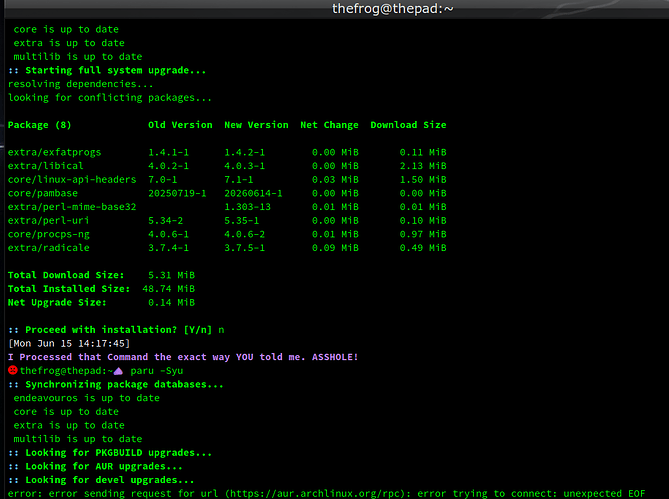
Task: Click the 'unexpected EOF' error text
Action: [x=604, y=493]
